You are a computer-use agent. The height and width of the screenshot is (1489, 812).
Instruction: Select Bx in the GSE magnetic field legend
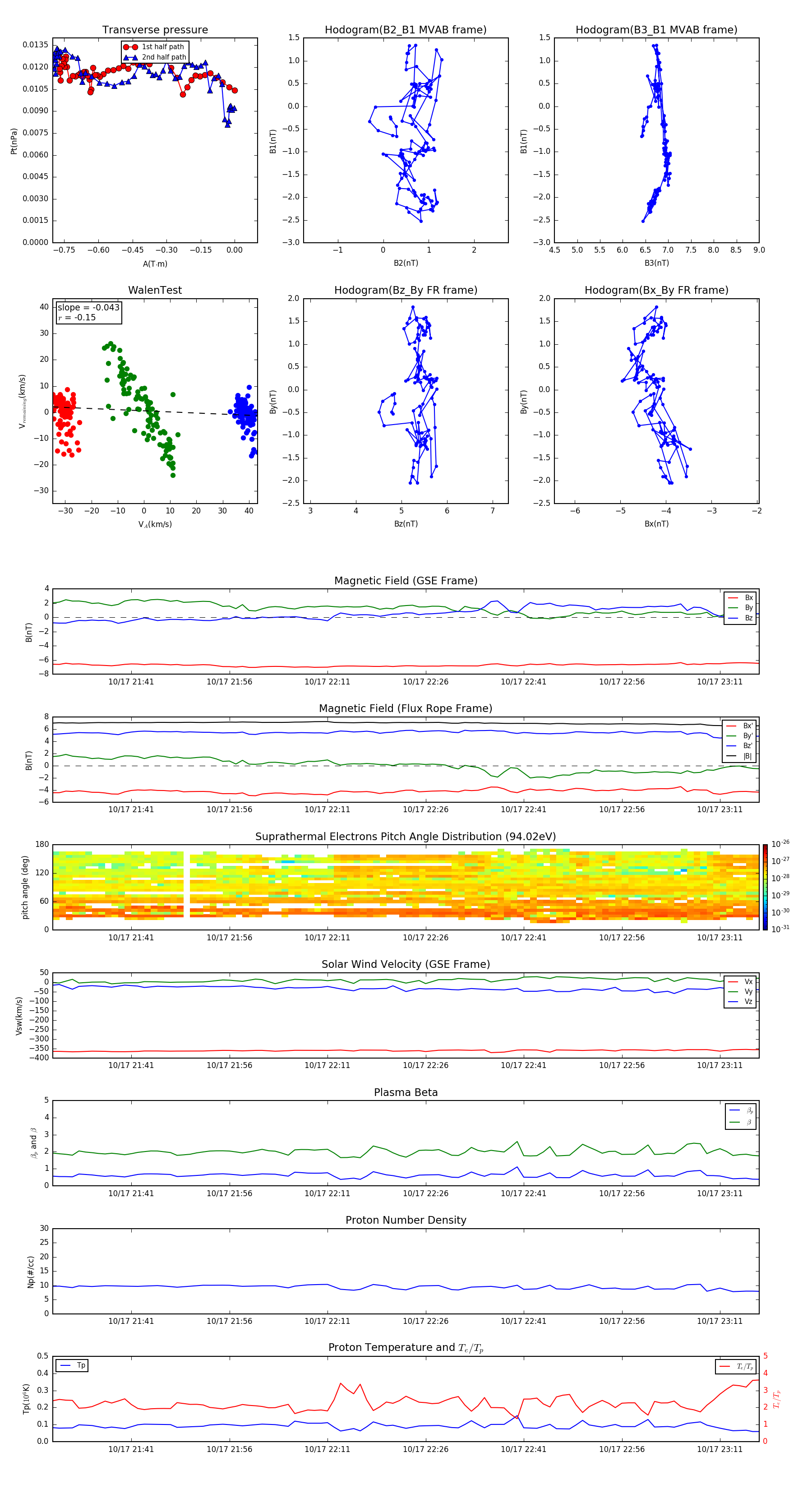pos(740,598)
